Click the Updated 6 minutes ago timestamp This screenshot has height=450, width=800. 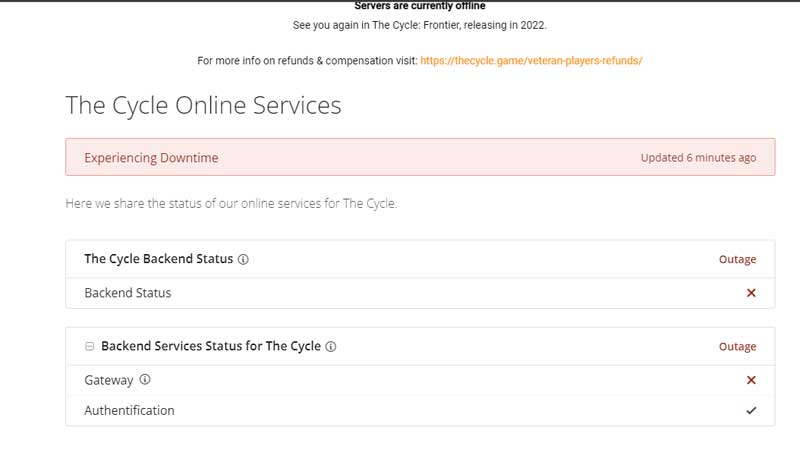(698, 158)
